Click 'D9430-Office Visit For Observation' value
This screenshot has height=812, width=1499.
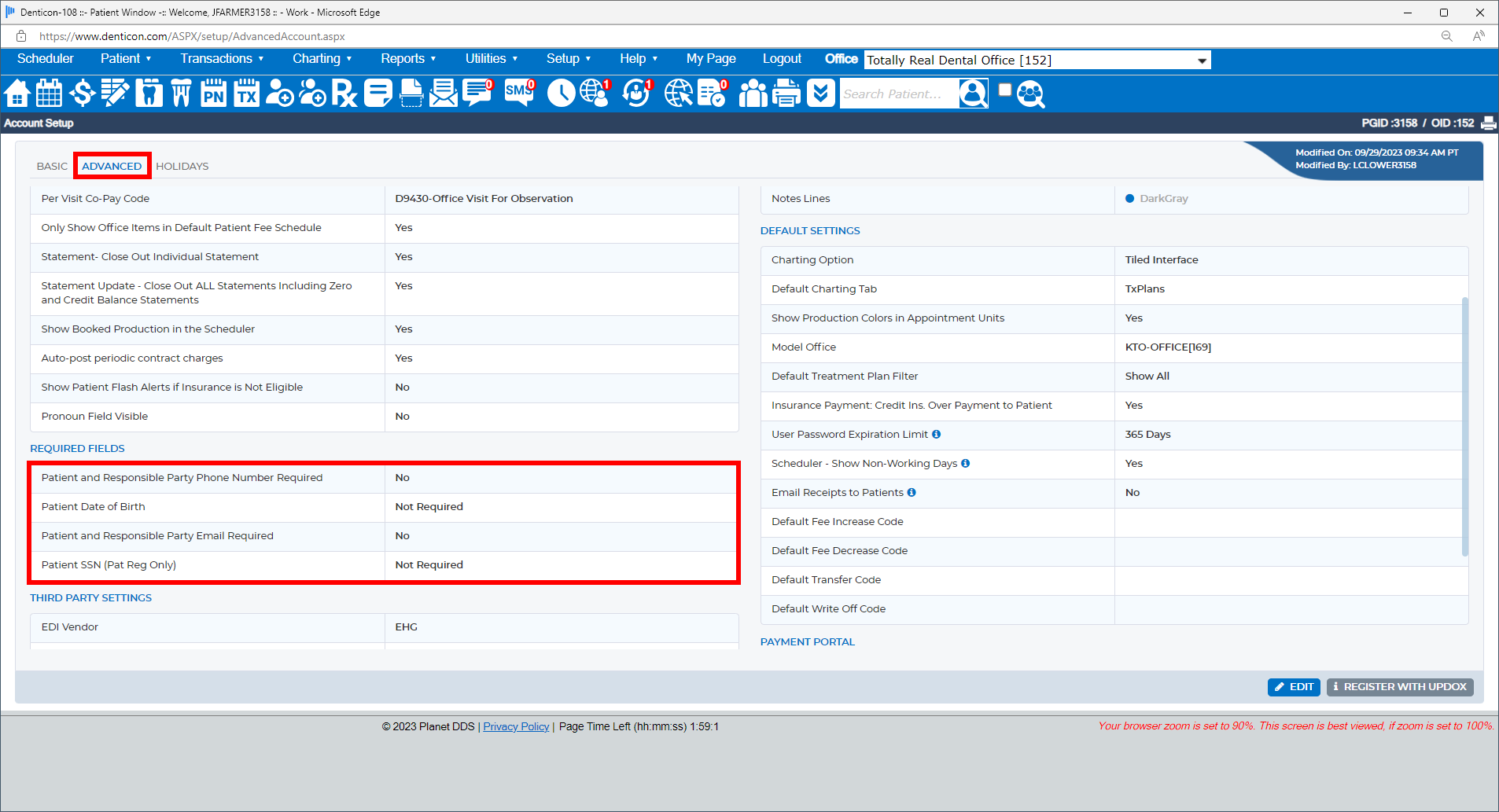484,198
